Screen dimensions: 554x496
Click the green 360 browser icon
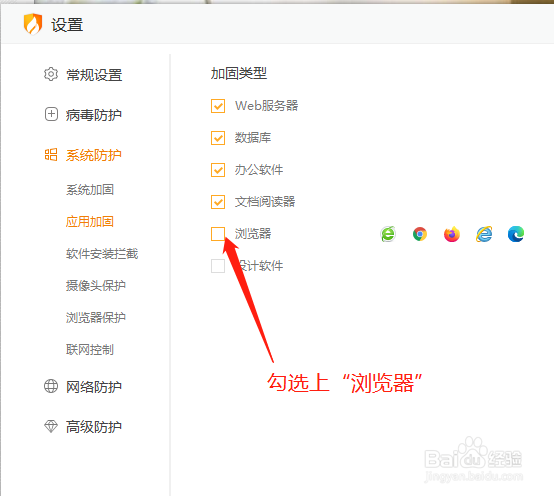coord(388,234)
